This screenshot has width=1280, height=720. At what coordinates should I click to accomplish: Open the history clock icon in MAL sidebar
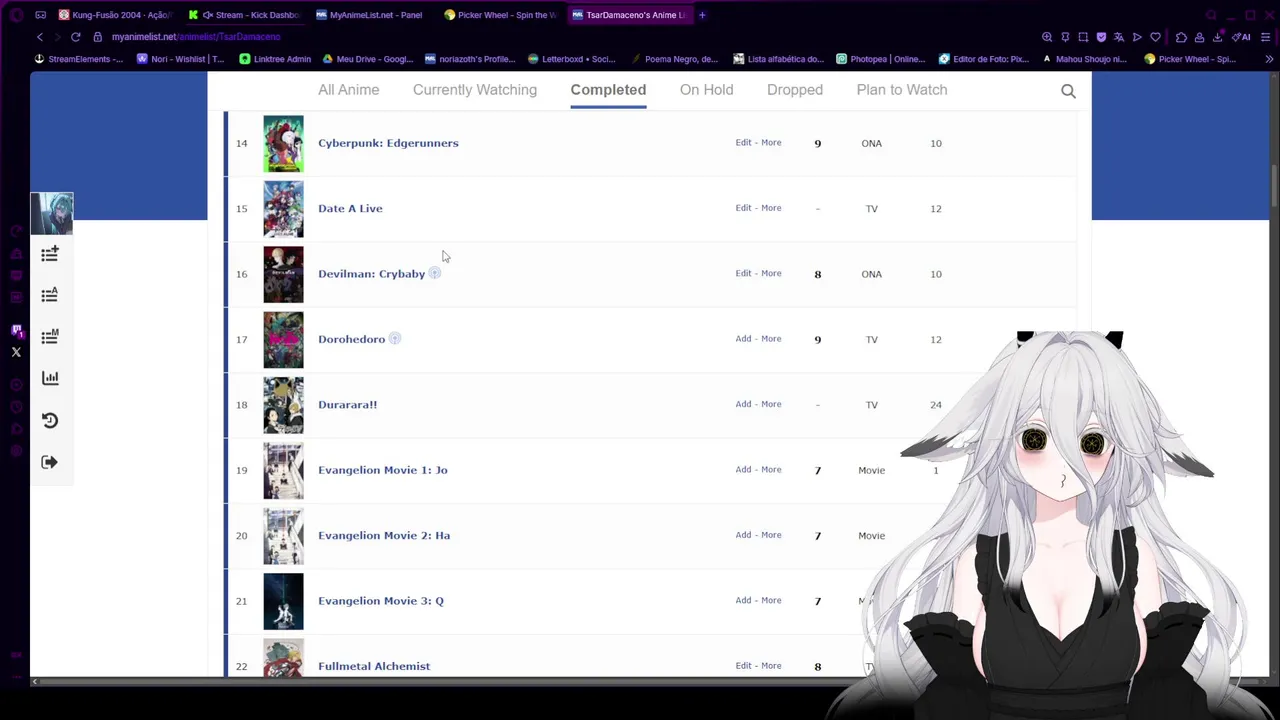[x=50, y=420]
